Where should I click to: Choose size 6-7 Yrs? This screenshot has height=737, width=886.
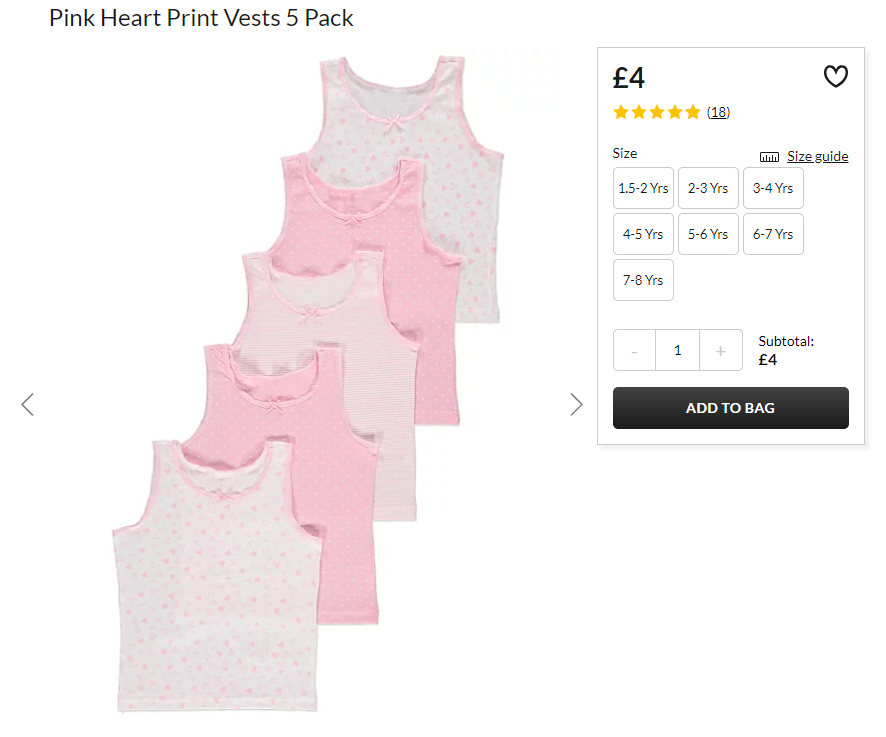click(x=773, y=234)
